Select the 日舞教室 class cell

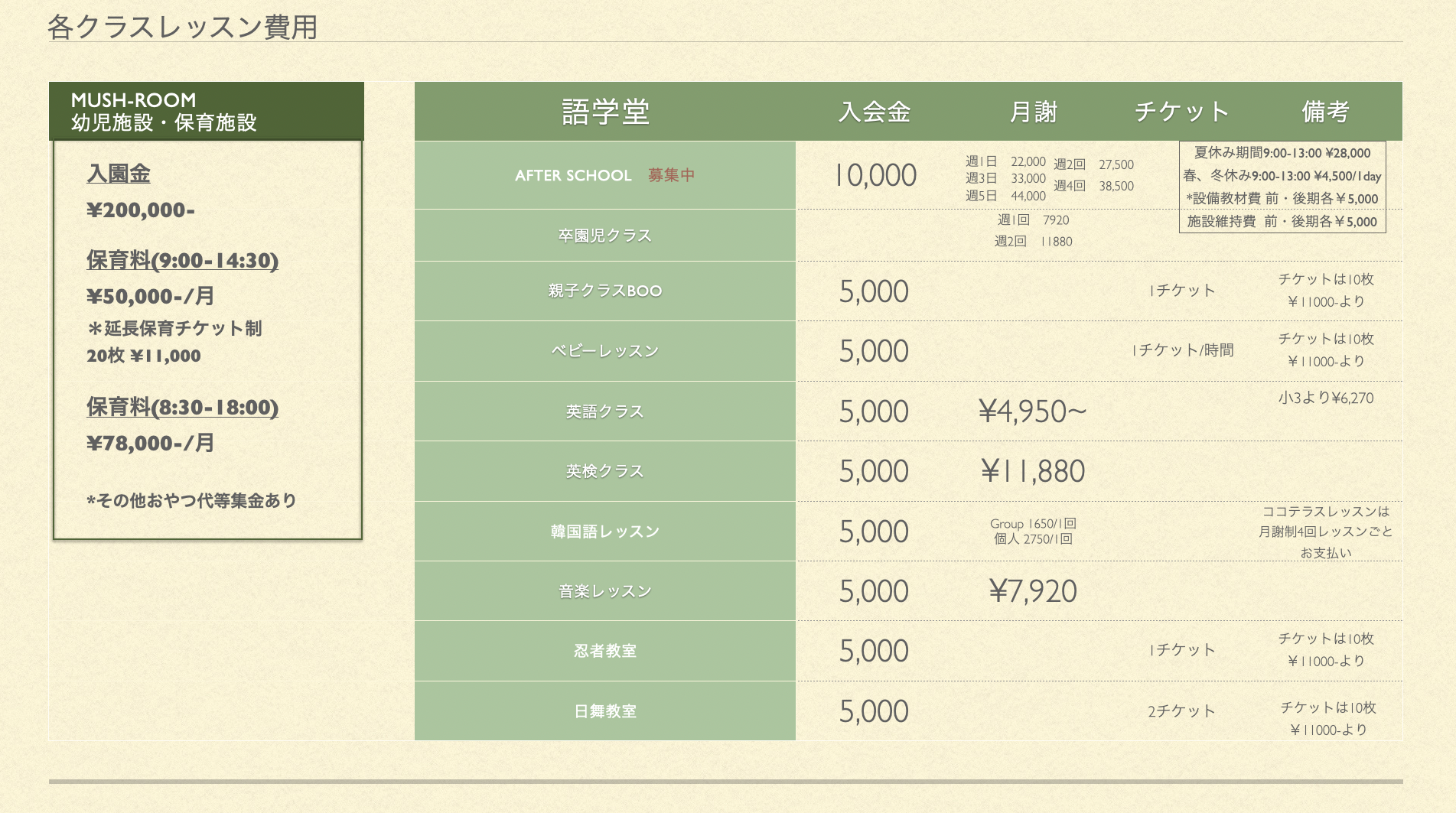(605, 711)
